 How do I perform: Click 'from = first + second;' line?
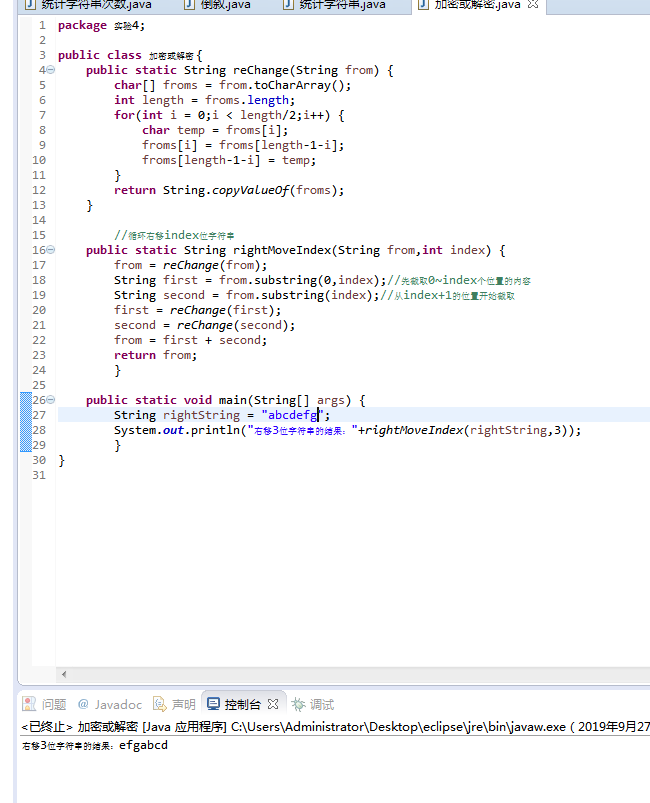tap(190, 340)
